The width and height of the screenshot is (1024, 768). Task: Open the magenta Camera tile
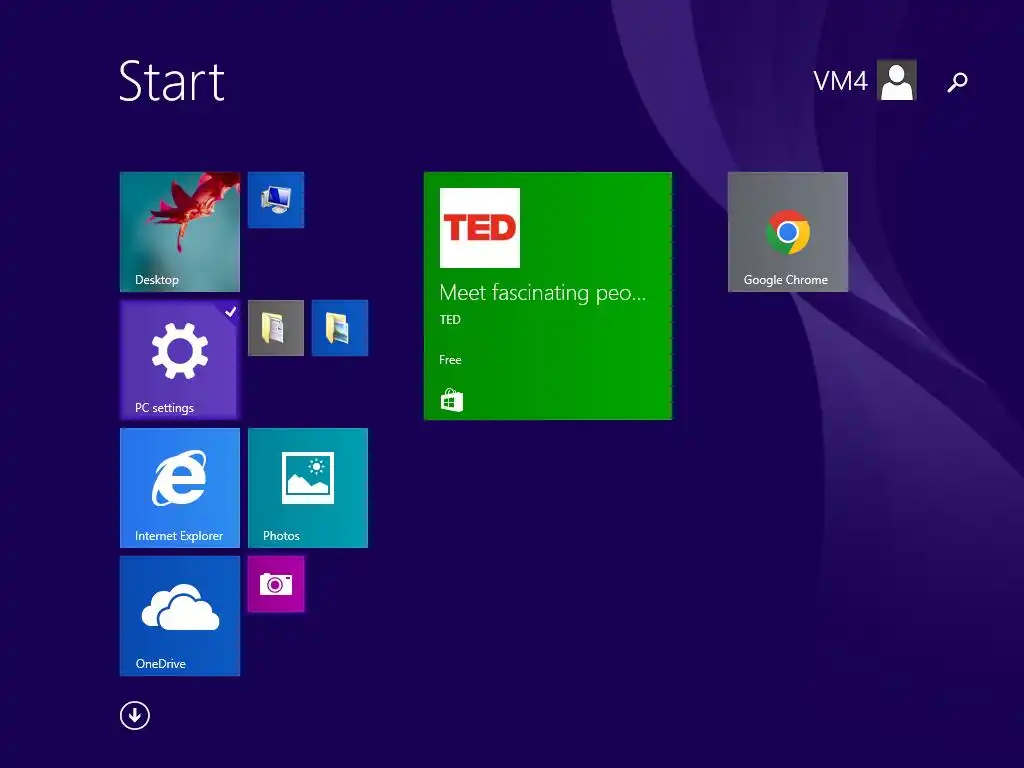pyautogui.click(x=276, y=584)
